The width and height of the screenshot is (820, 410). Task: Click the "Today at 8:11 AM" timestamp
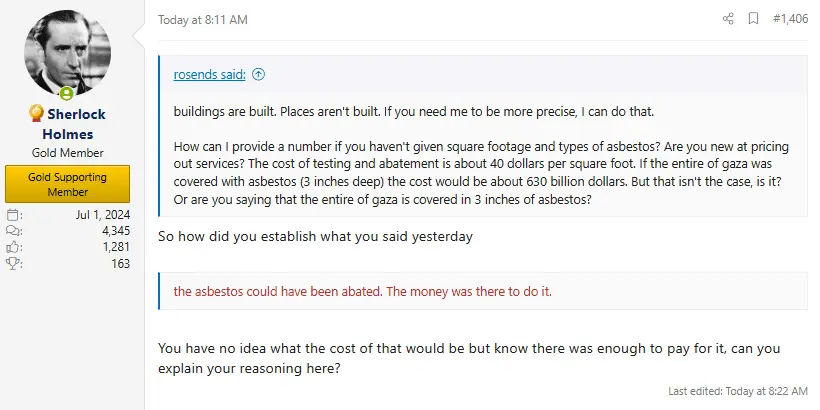(x=202, y=20)
